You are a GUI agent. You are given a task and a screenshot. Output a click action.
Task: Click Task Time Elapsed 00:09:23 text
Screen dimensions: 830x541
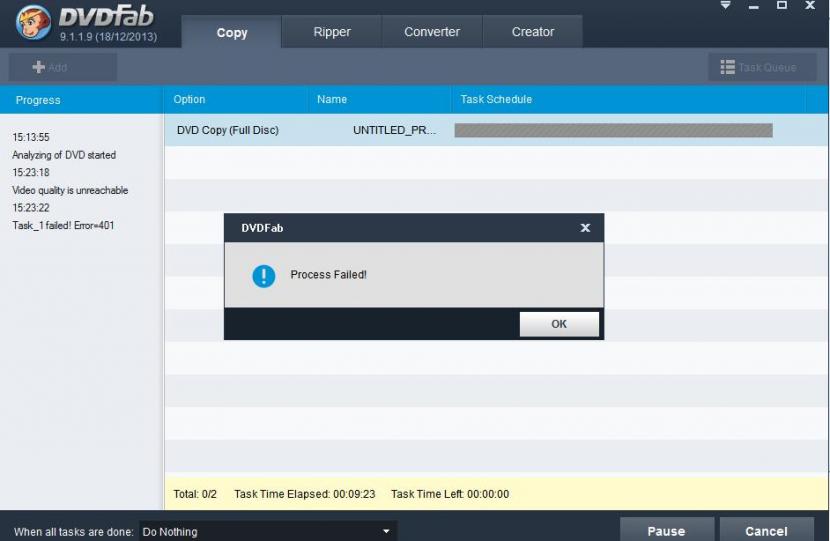coord(304,494)
